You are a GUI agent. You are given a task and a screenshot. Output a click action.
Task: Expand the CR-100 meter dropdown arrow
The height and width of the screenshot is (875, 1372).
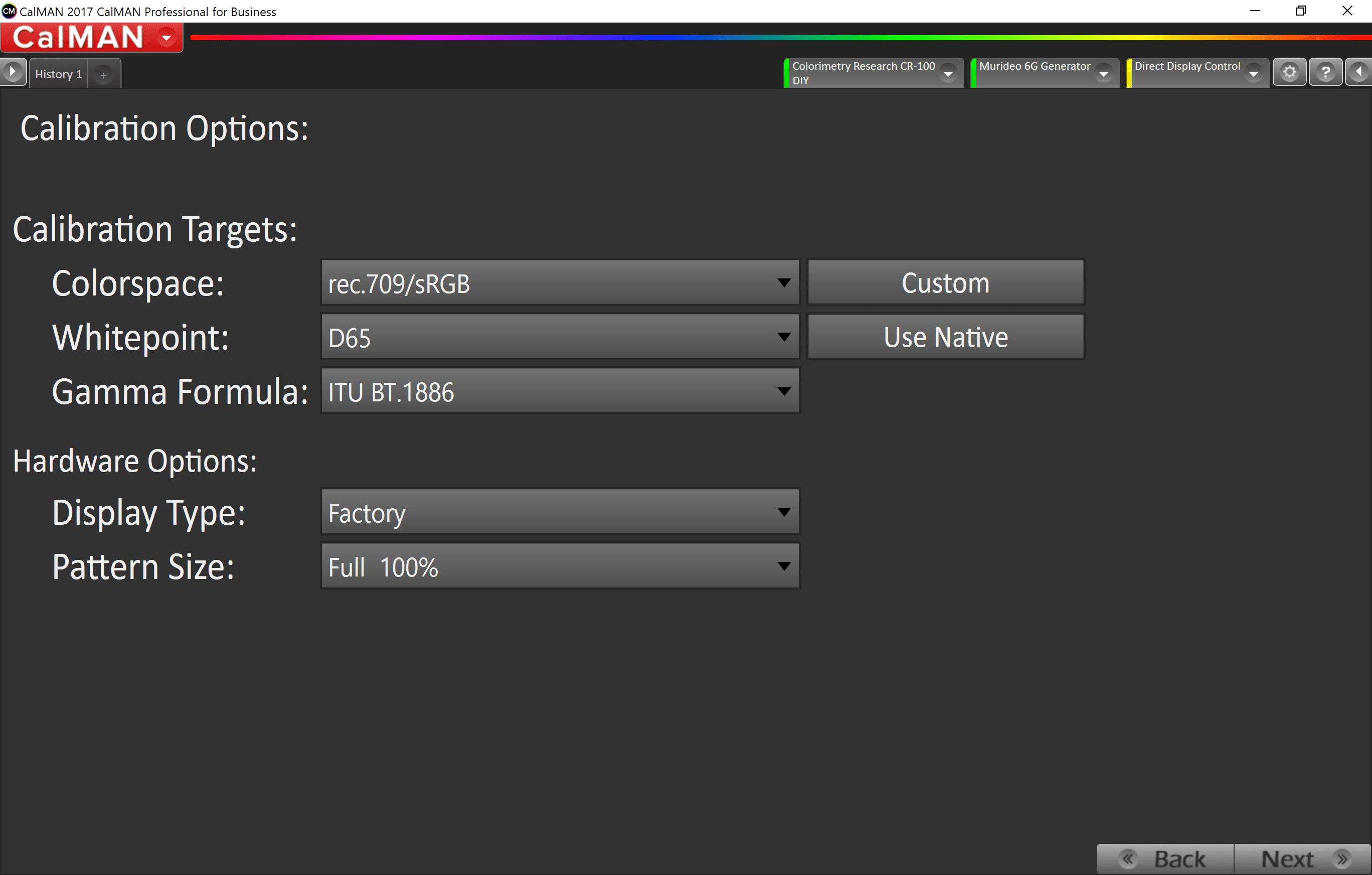(x=948, y=74)
